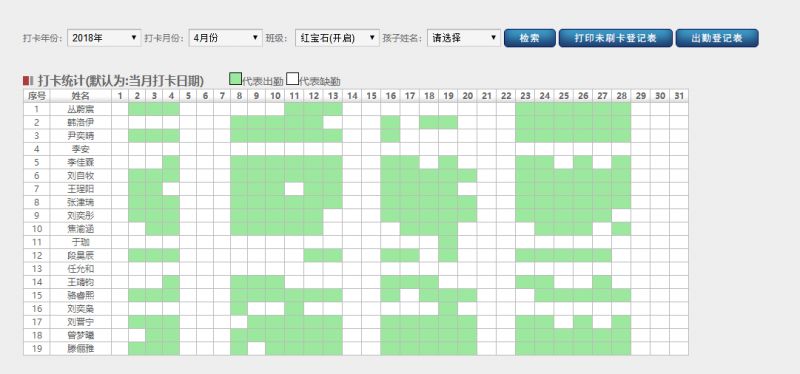The image size is (800, 374).
Task: Click the day 31 column header
Action: (679, 95)
